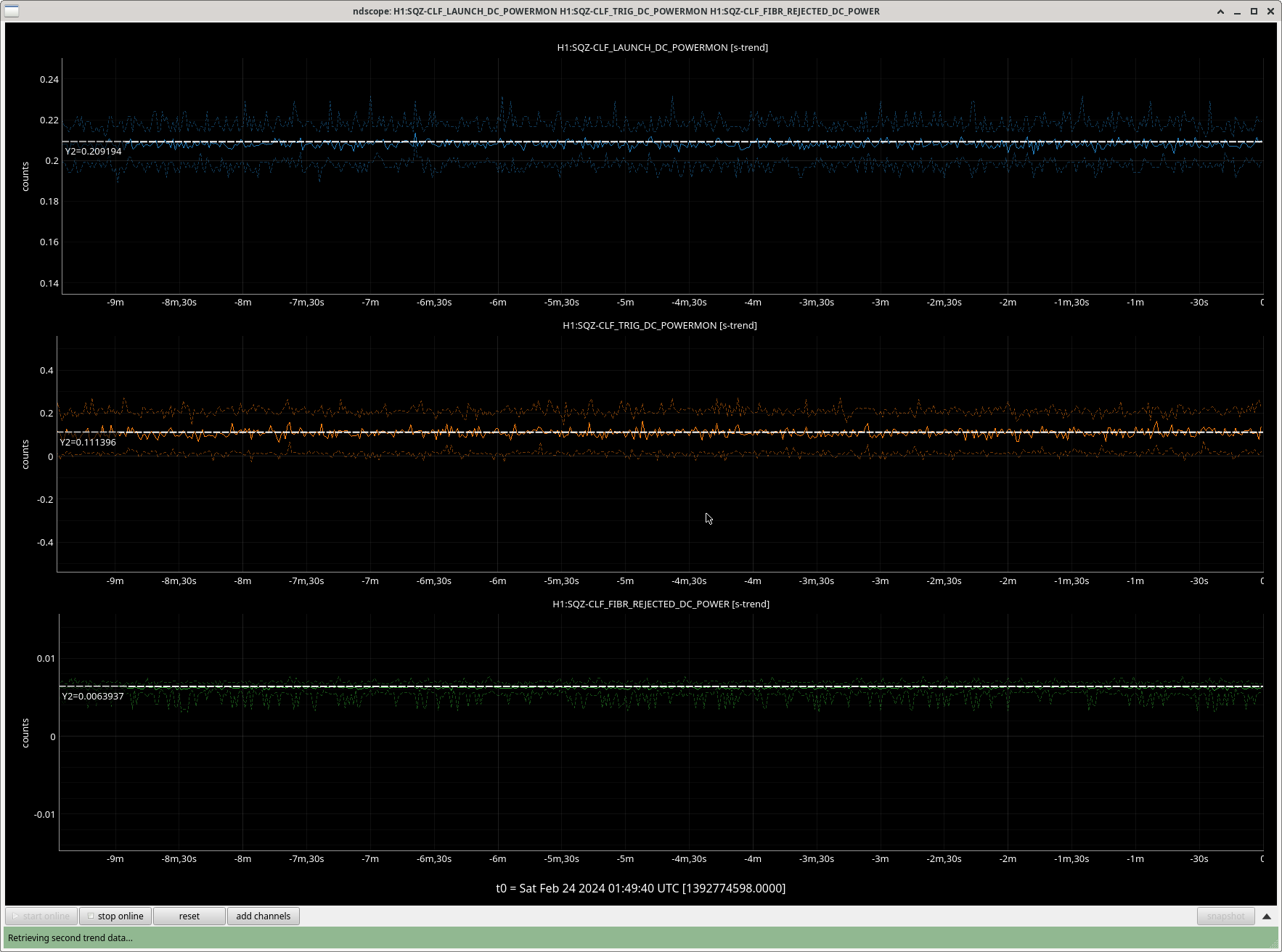Click the H1:SQZ-CLF_LAUNCH_DC_POWERMON plot title
This screenshot has height=952, width=1282.
662,47
